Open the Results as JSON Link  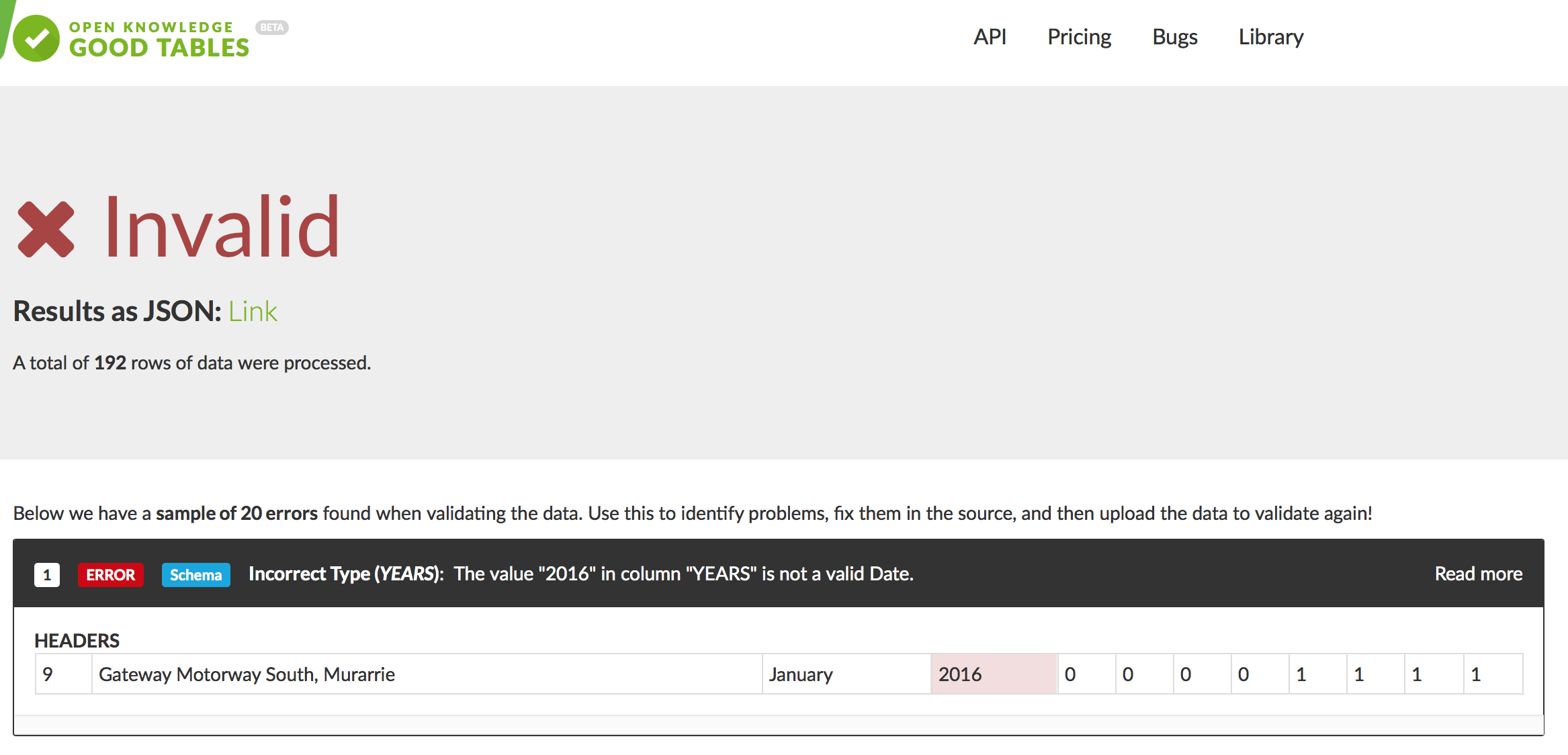pyautogui.click(x=253, y=312)
